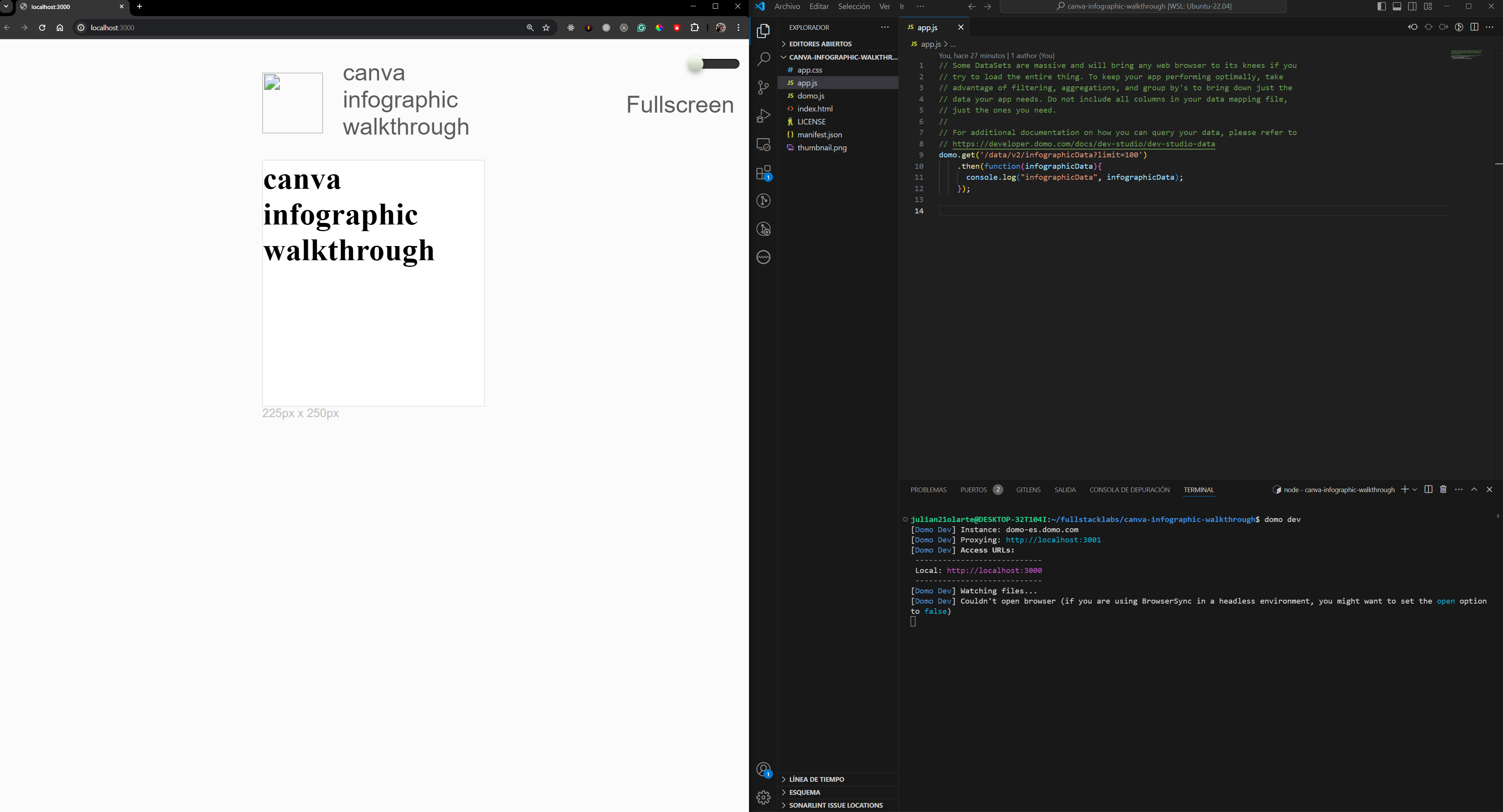Open Run and Debug view

pyautogui.click(x=763, y=116)
